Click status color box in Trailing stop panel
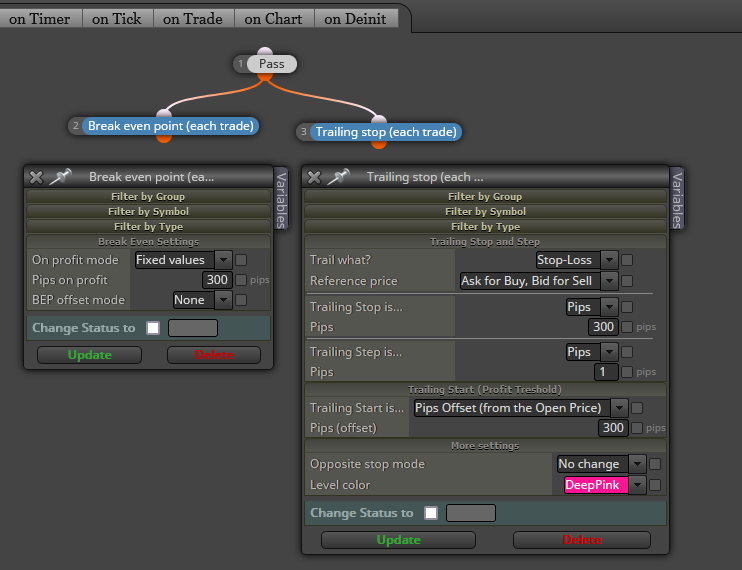This screenshot has height=570, width=742. click(471, 513)
